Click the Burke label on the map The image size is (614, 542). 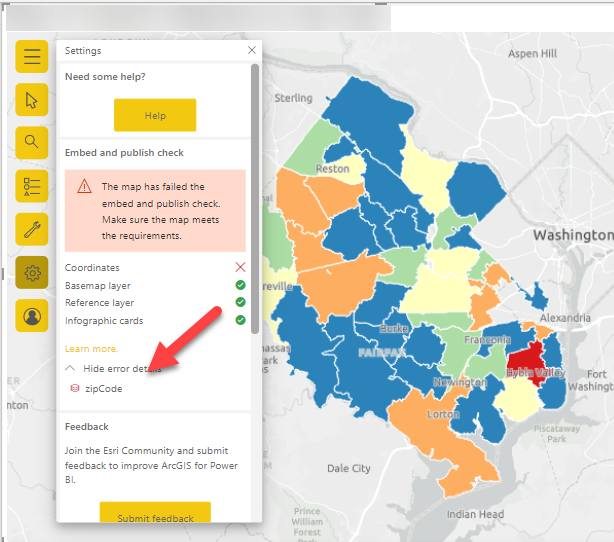[x=394, y=329]
